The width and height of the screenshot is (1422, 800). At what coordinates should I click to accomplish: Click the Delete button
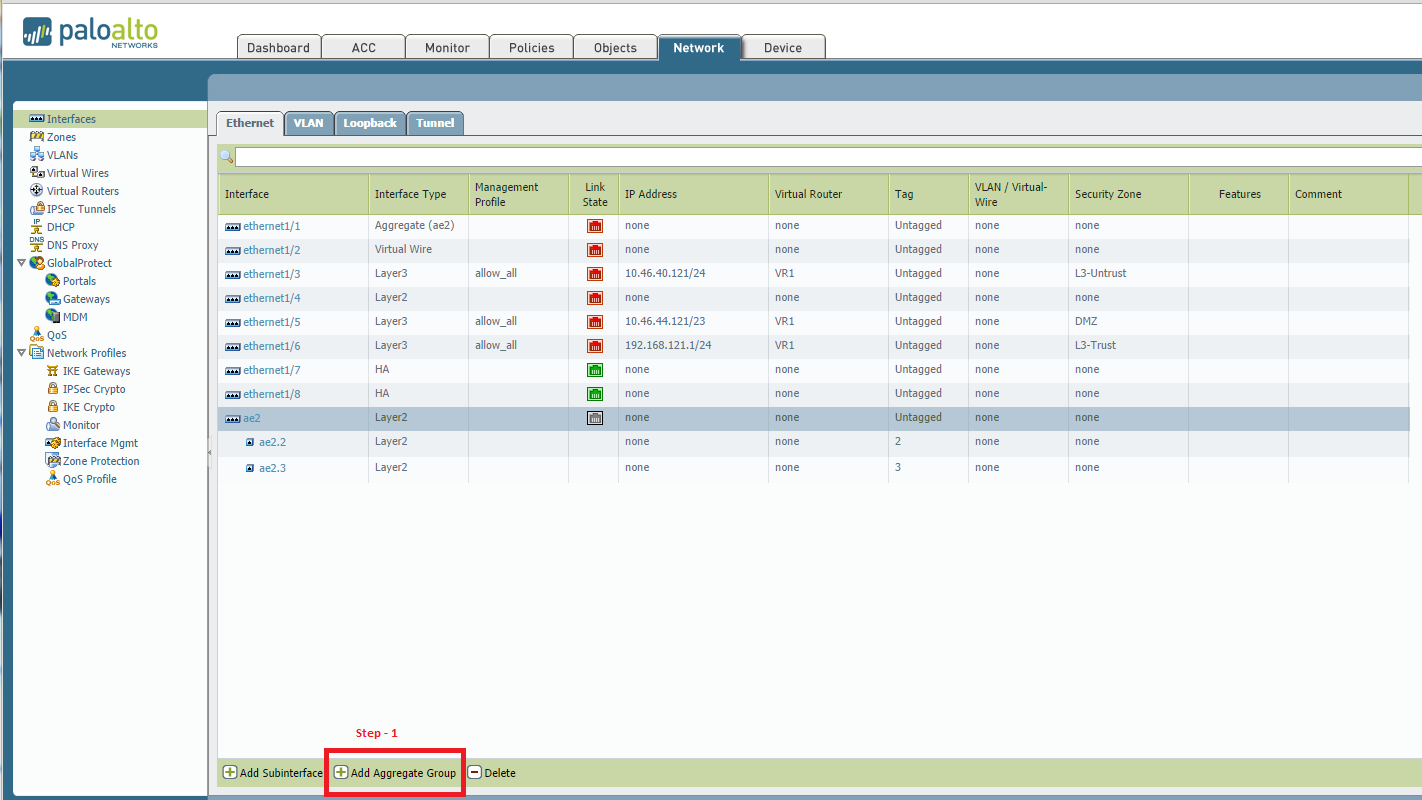click(x=492, y=773)
